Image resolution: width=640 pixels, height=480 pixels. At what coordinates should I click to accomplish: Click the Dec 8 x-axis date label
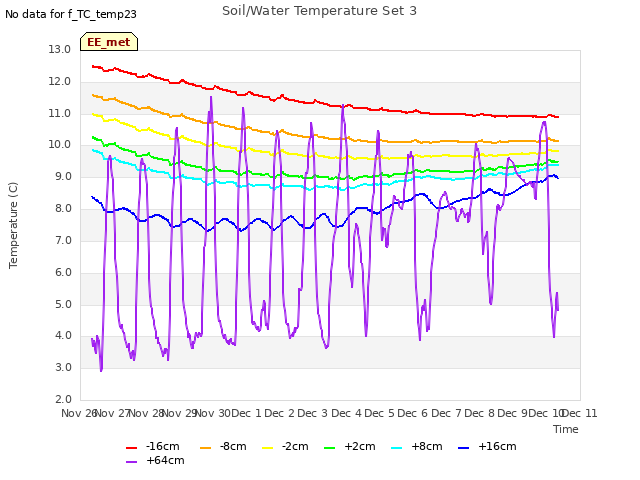(x=480, y=413)
